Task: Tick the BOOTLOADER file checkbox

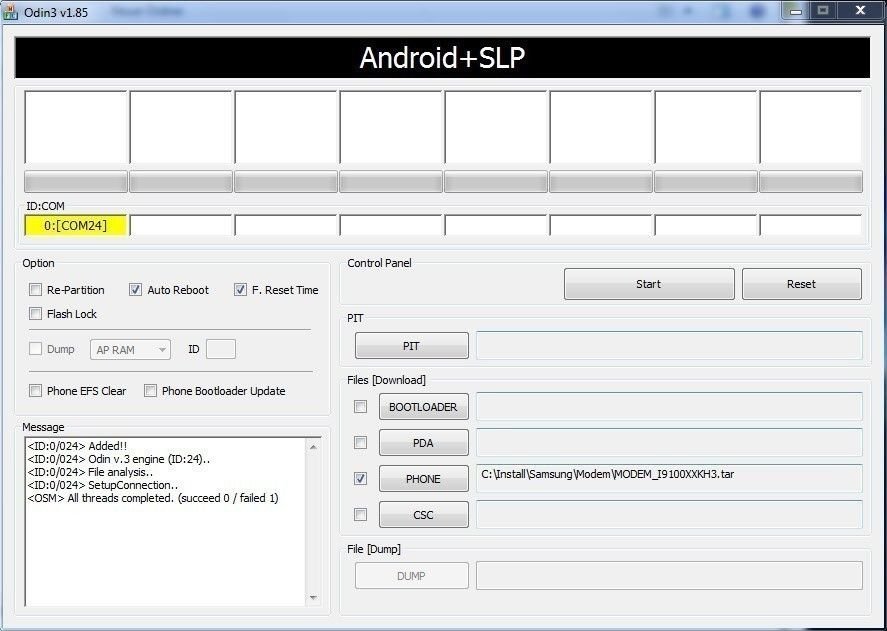Action: click(360, 406)
